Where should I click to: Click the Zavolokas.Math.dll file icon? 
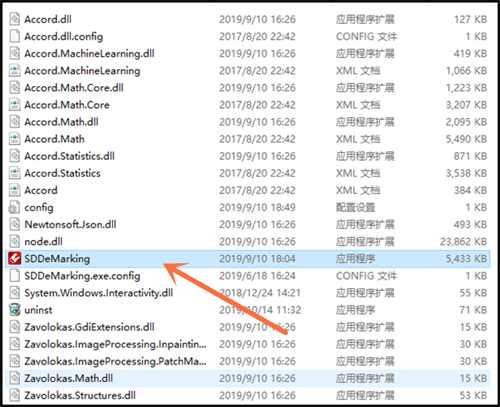pyautogui.click(x=14, y=378)
